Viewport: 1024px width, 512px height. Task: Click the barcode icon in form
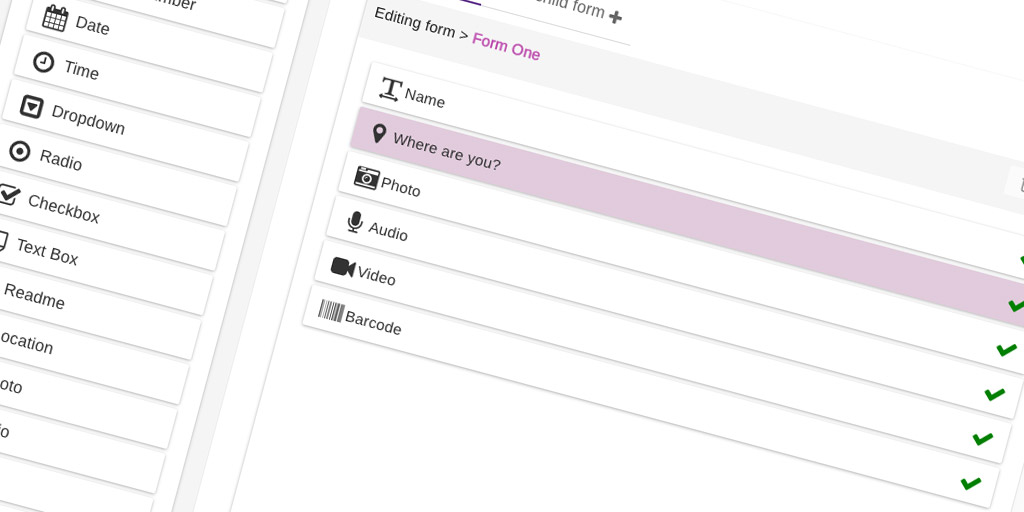point(331,310)
